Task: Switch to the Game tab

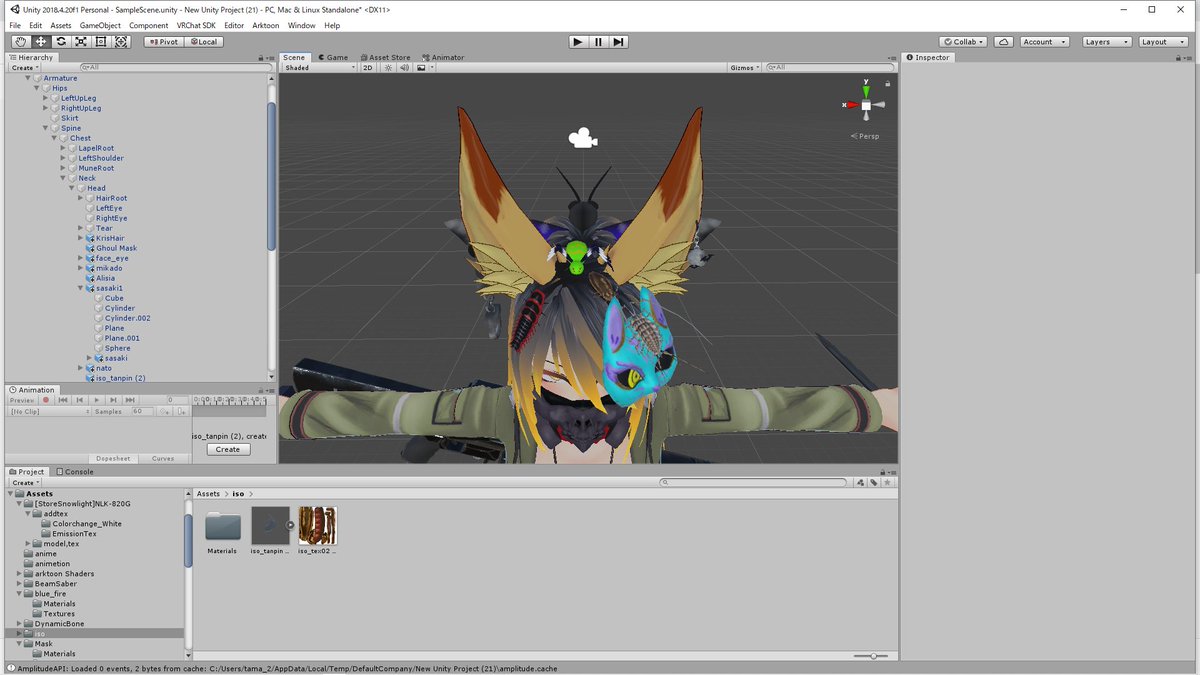Action: [x=333, y=57]
